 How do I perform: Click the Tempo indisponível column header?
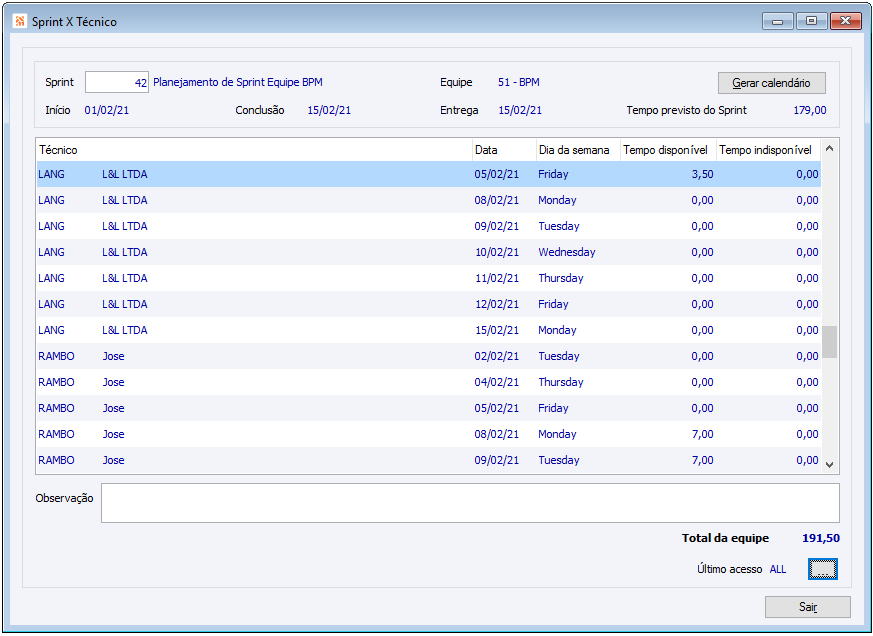coord(768,150)
